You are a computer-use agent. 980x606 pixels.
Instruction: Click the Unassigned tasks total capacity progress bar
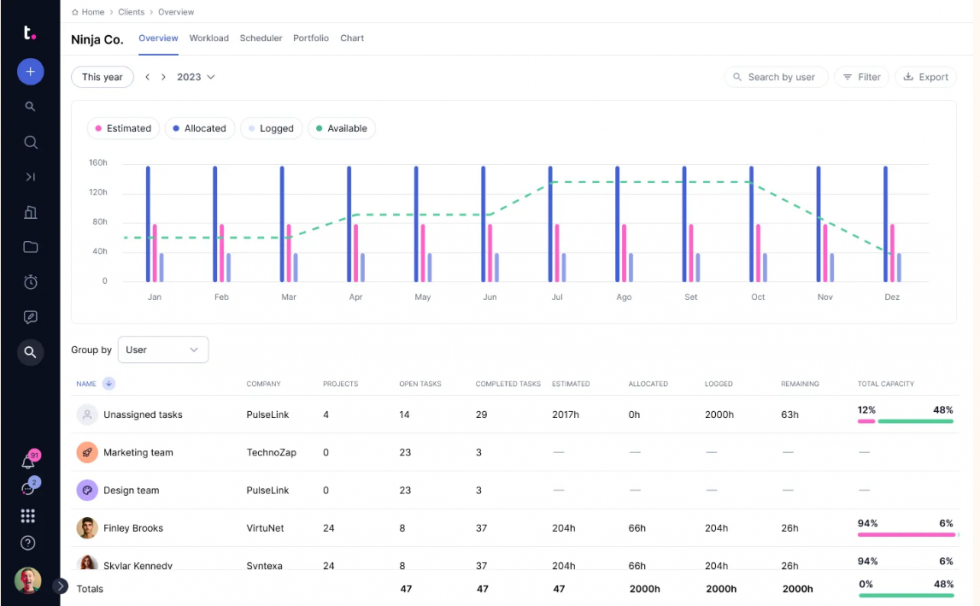click(903, 422)
